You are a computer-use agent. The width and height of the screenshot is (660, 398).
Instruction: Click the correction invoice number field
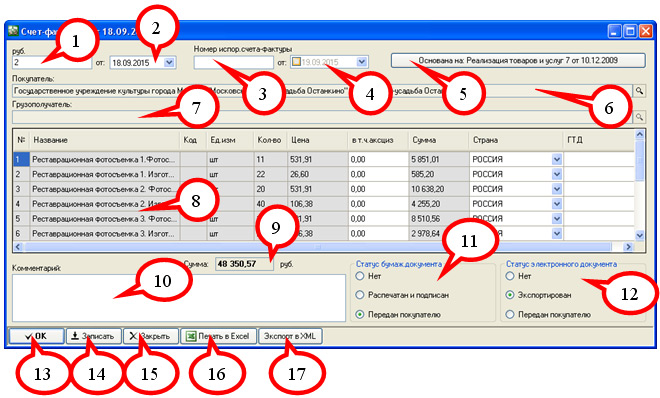(x=234, y=62)
